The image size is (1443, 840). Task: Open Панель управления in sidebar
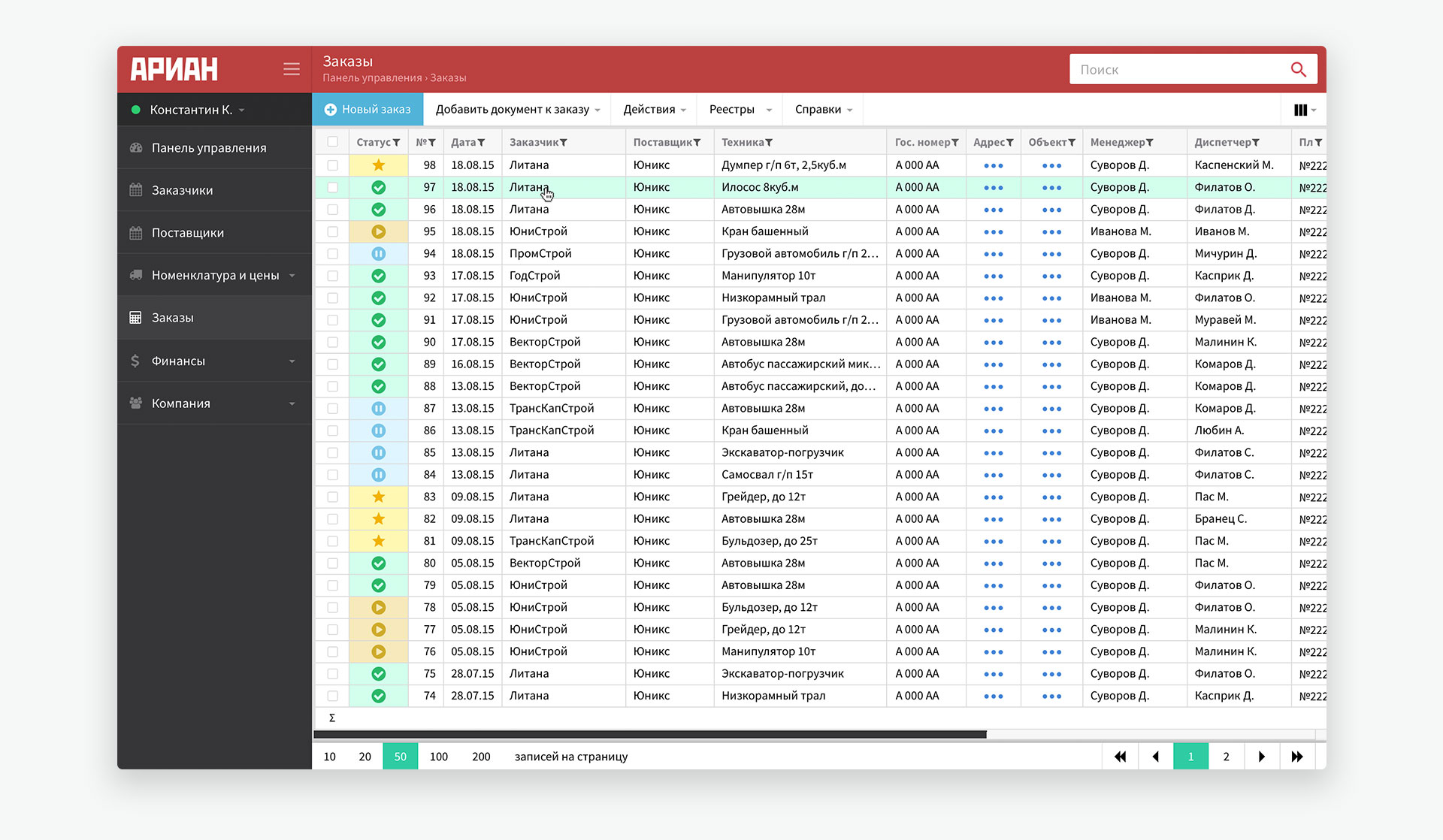[214, 148]
